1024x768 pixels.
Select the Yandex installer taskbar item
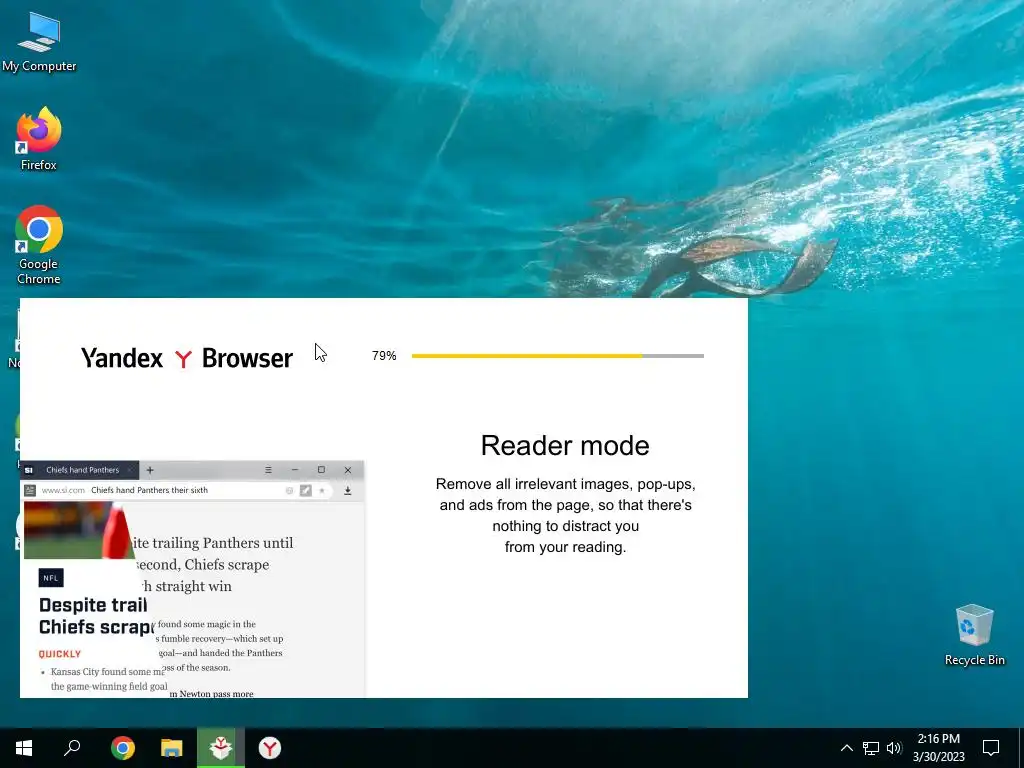tap(221, 748)
